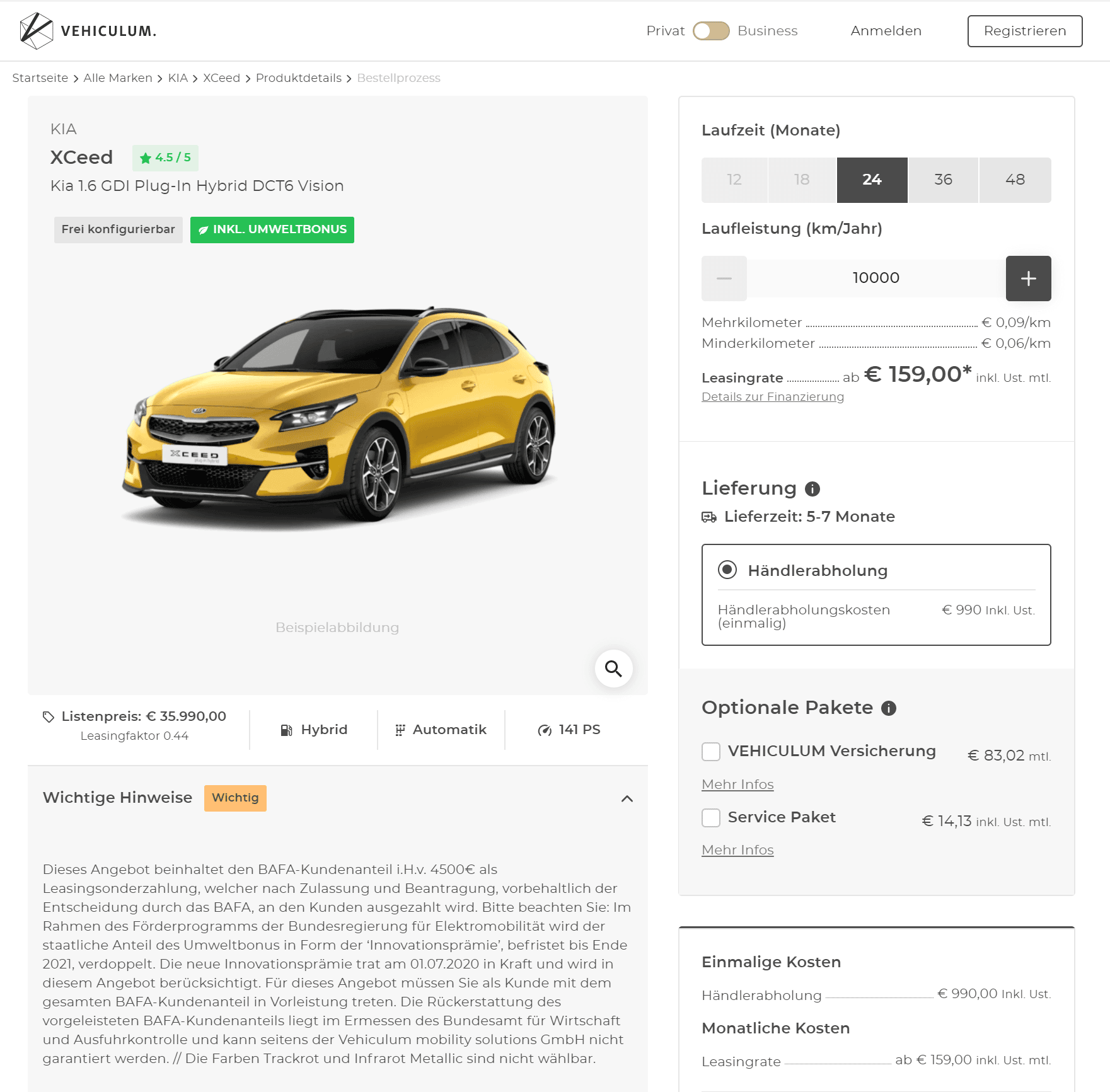Click the 141 PS speedometer icon

click(x=545, y=730)
